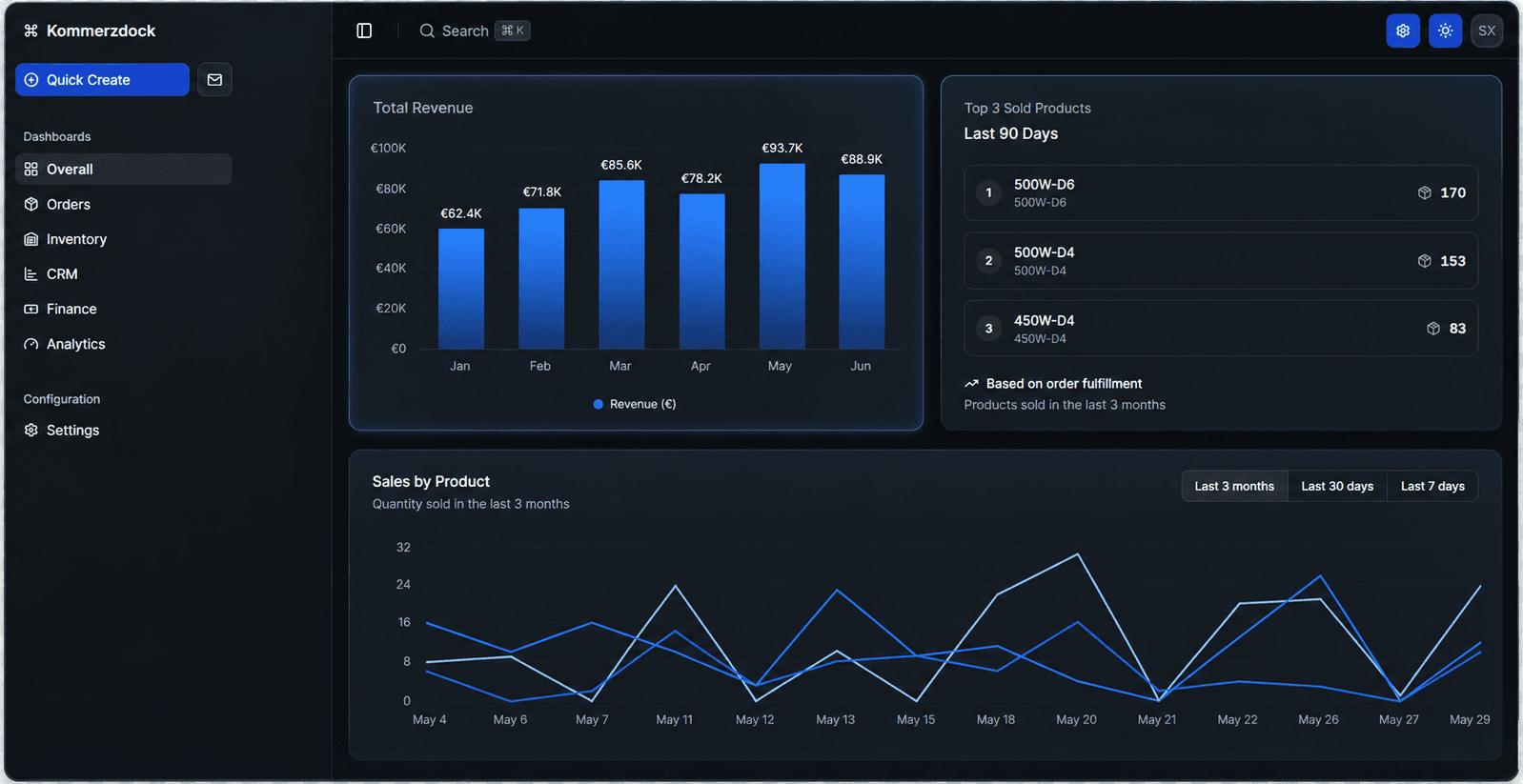Toggle the sidebar panel icon
Viewport: 1523px width, 784px height.
point(364,30)
